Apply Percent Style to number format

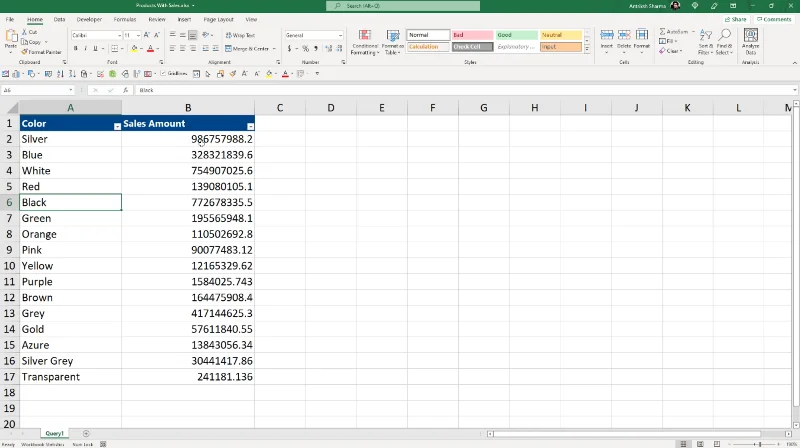tap(305, 48)
